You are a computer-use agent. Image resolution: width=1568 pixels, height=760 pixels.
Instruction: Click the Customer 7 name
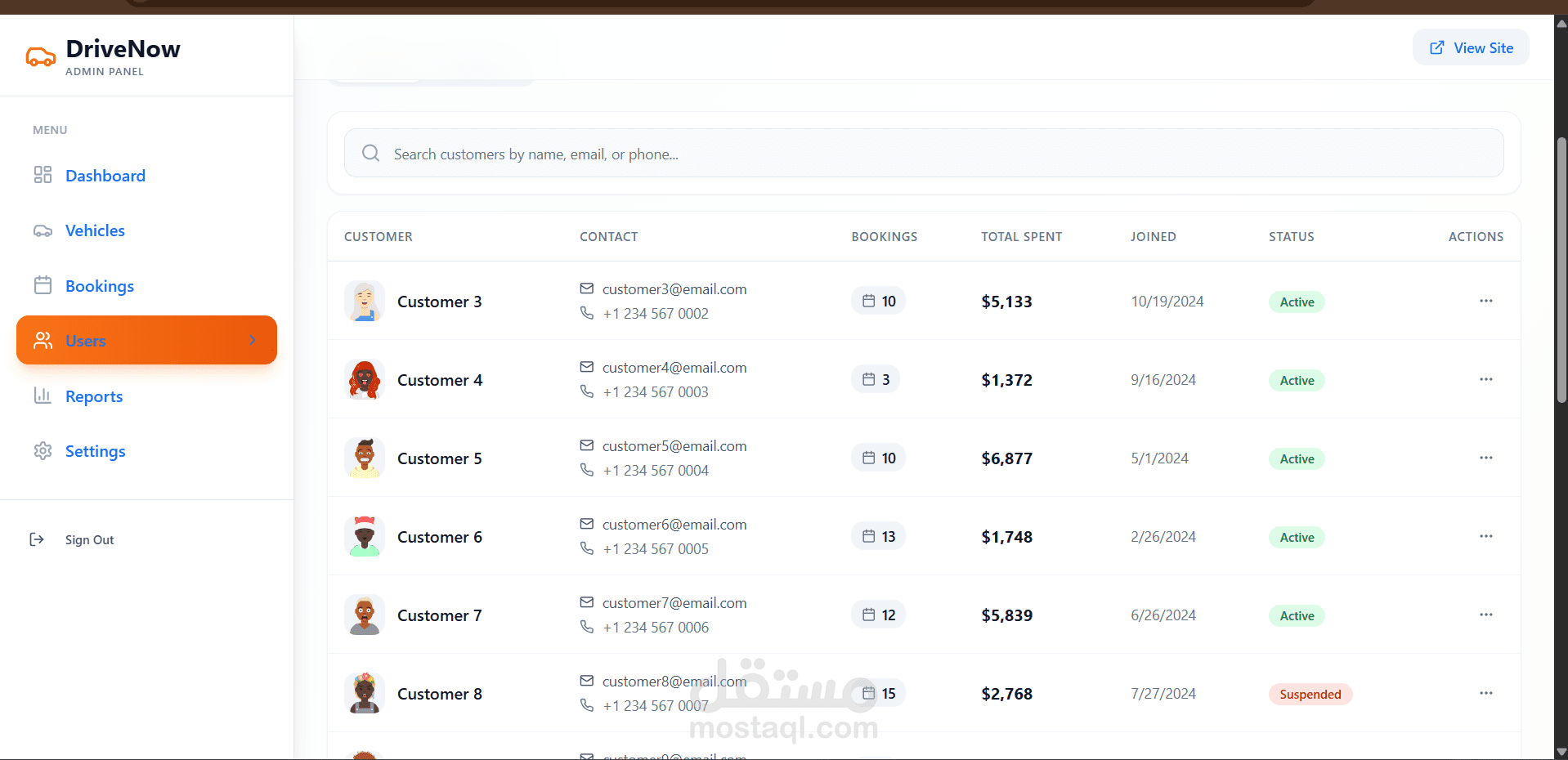pos(440,615)
